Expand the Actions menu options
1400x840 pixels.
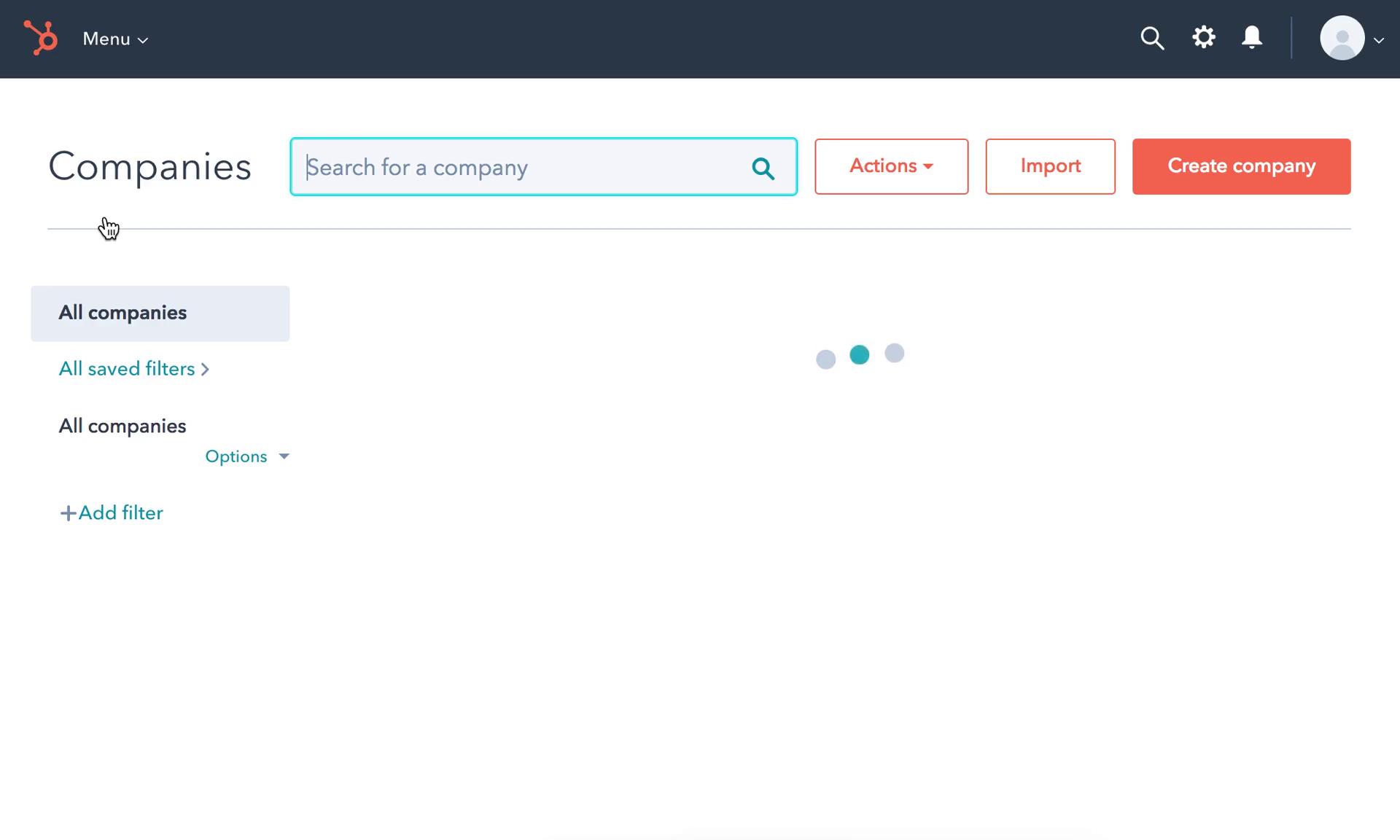pos(891,166)
